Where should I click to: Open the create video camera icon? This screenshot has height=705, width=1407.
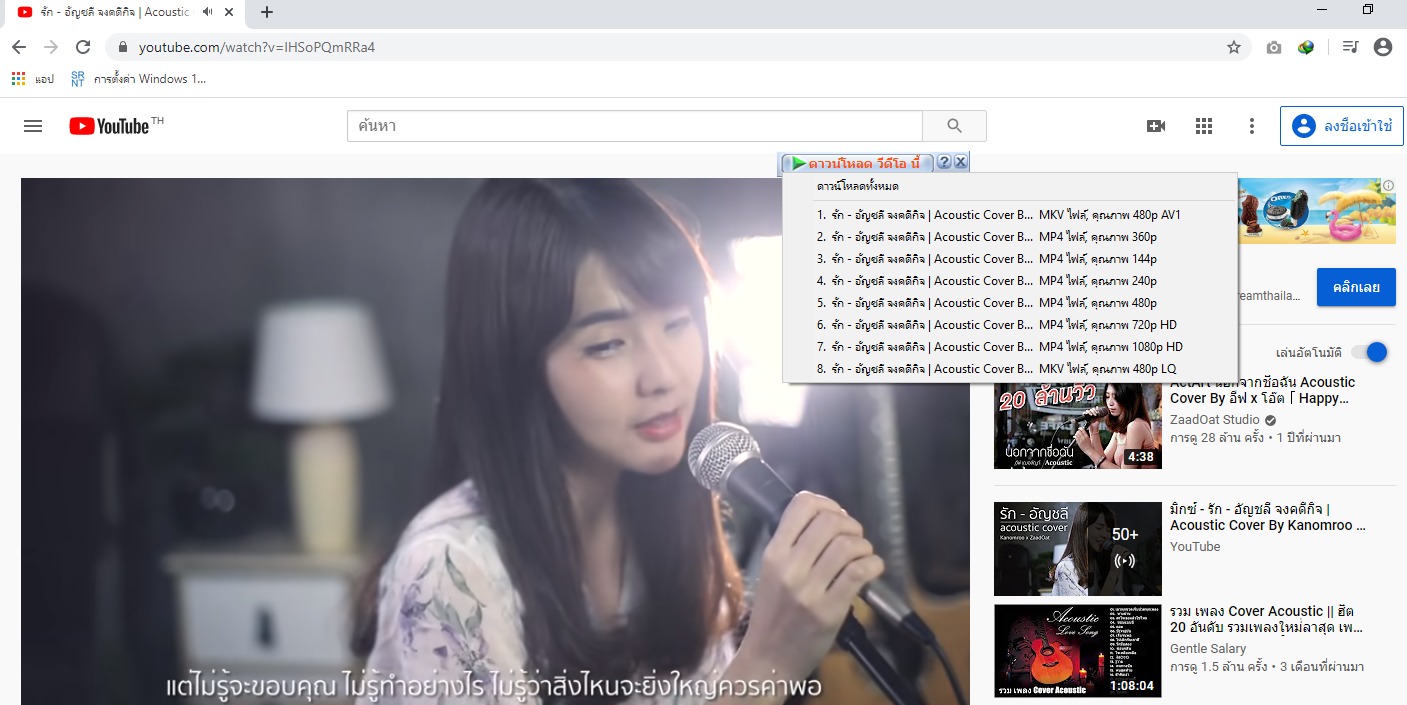pyautogui.click(x=1156, y=126)
